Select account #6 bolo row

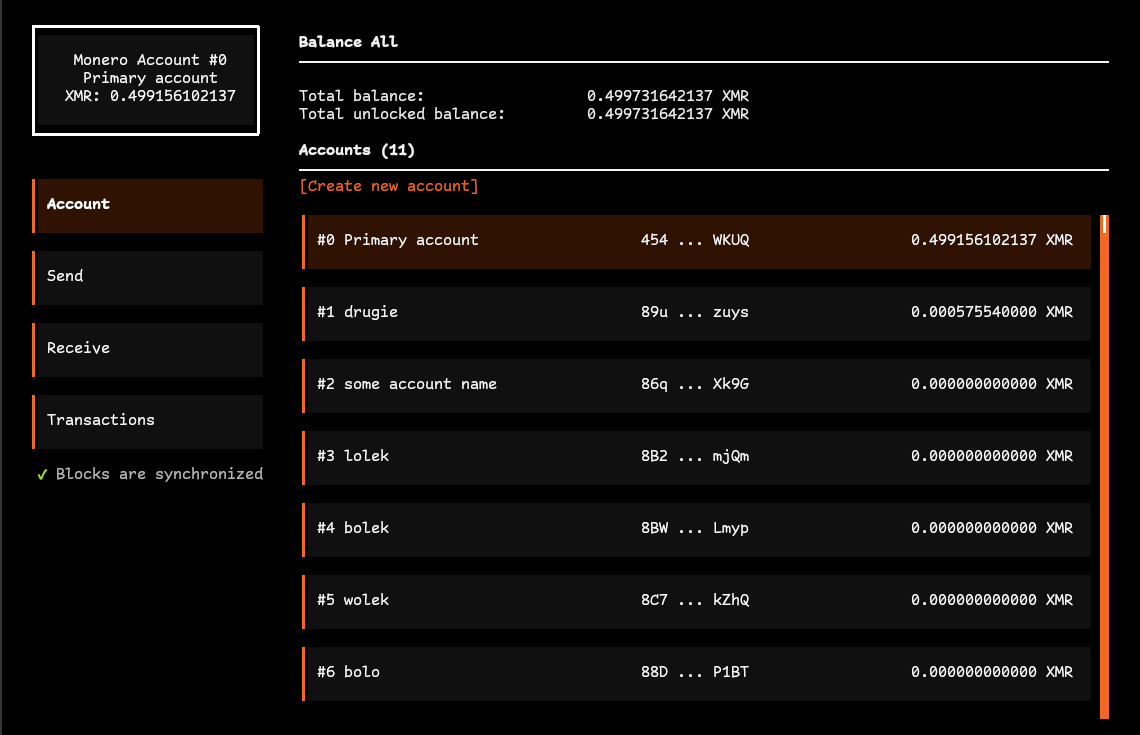point(697,673)
